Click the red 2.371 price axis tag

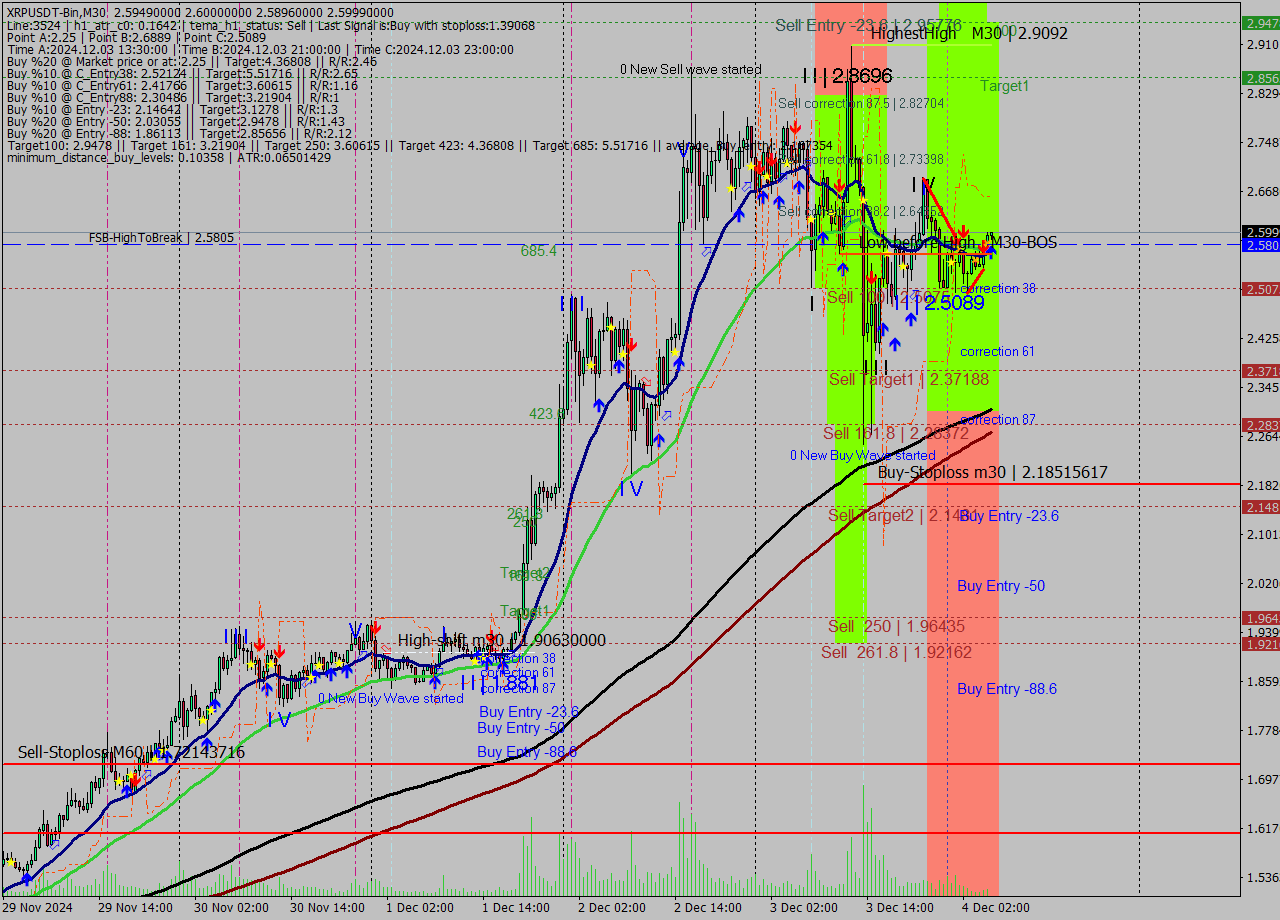click(1260, 371)
